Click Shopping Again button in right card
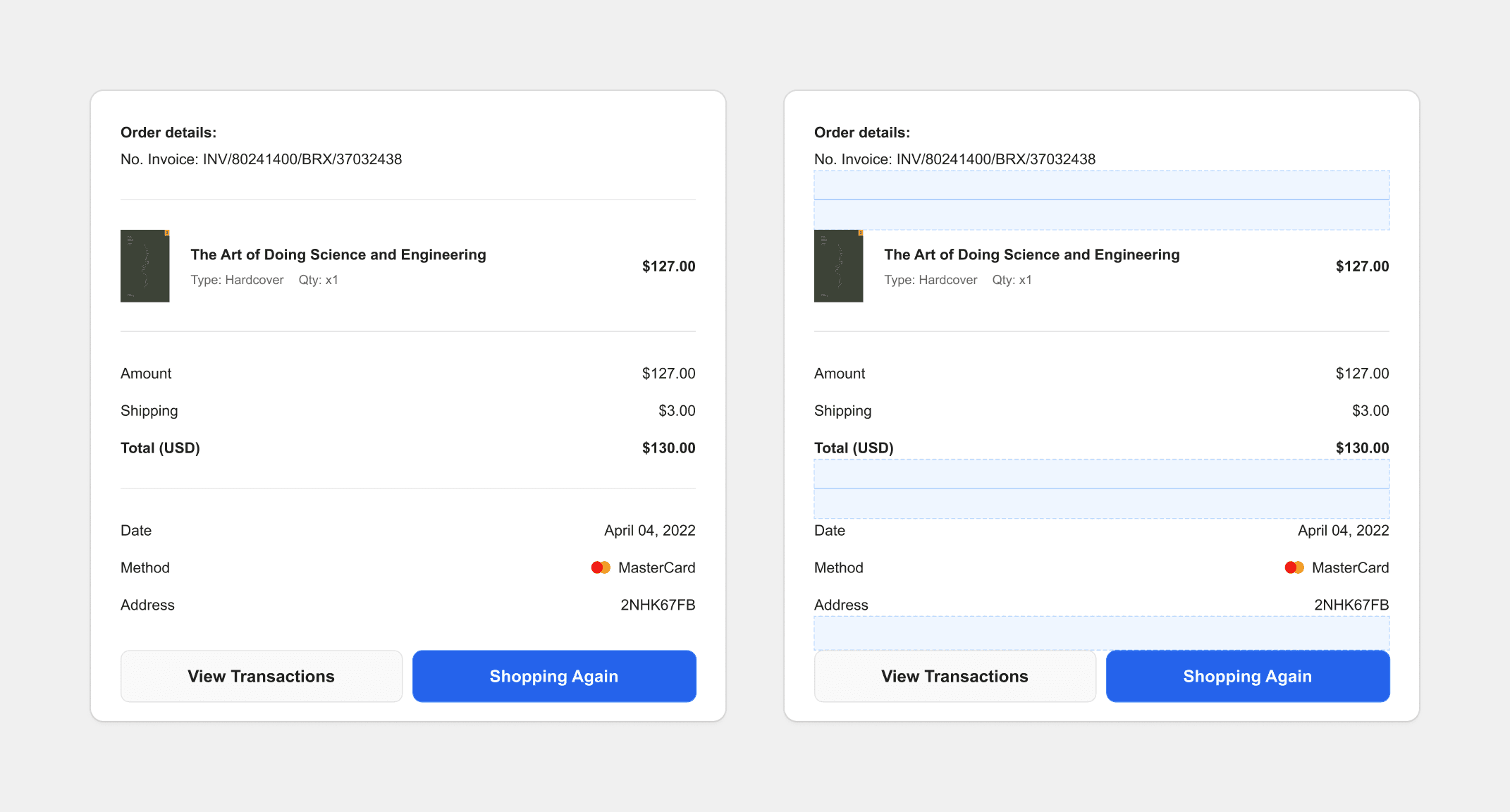Image resolution: width=1510 pixels, height=812 pixels. click(x=1247, y=676)
